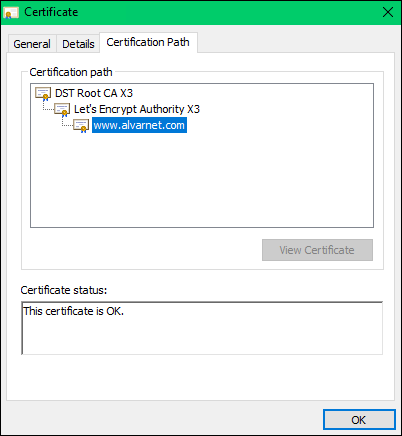Click inside the Certificate status text box

[x=202, y=328]
